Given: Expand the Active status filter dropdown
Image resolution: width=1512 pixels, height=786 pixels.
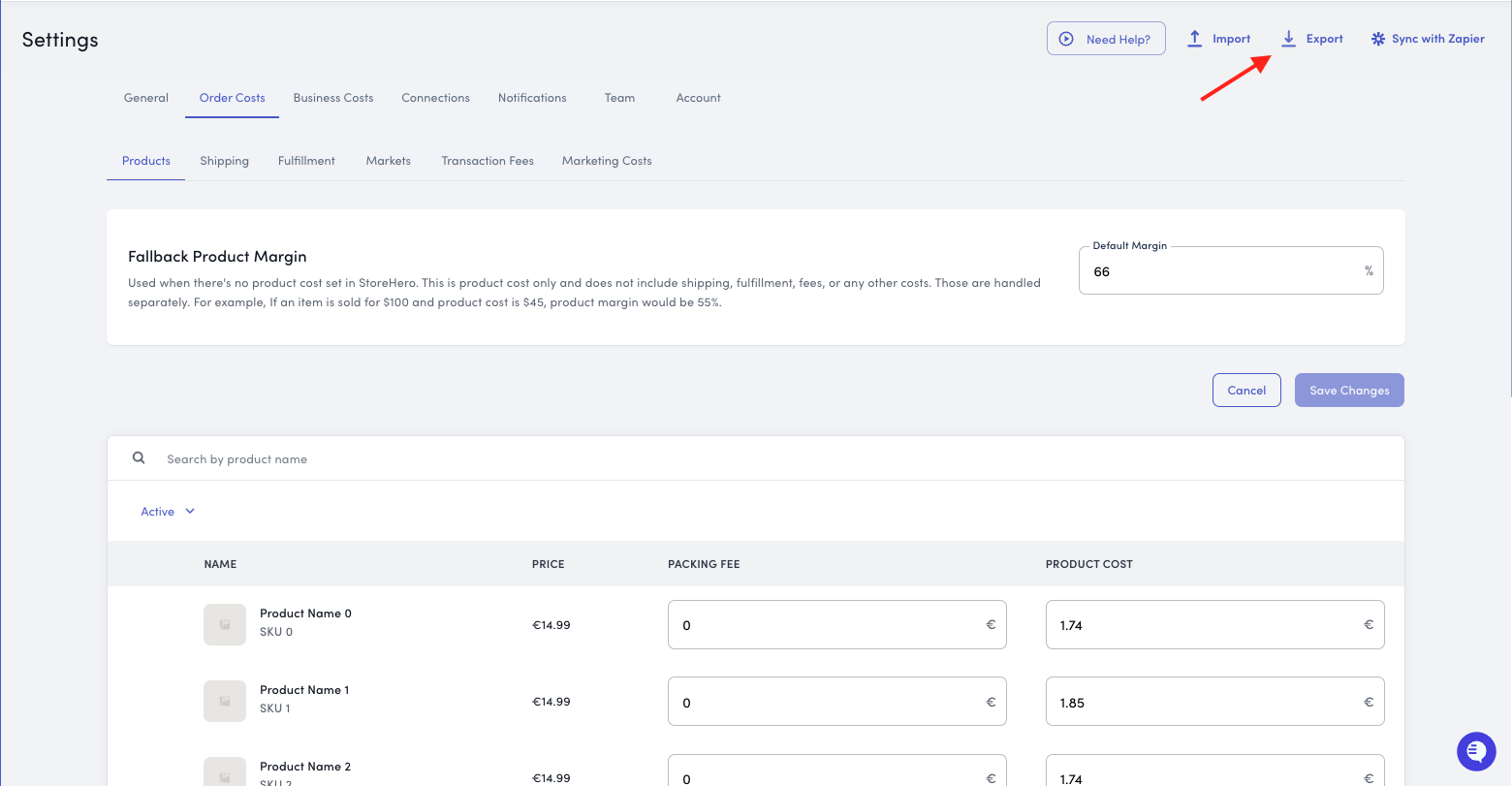Looking at the screenshot, I should tap(168, 512).
